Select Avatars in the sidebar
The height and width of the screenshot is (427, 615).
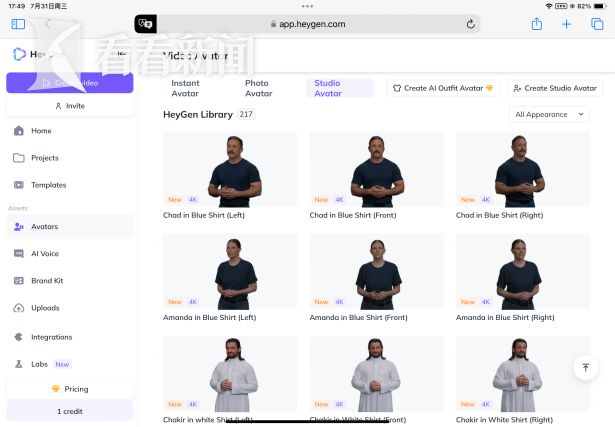(70, 226)
